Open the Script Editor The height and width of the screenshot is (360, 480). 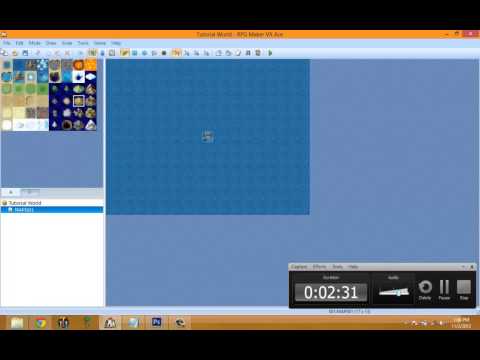point(238,53)
